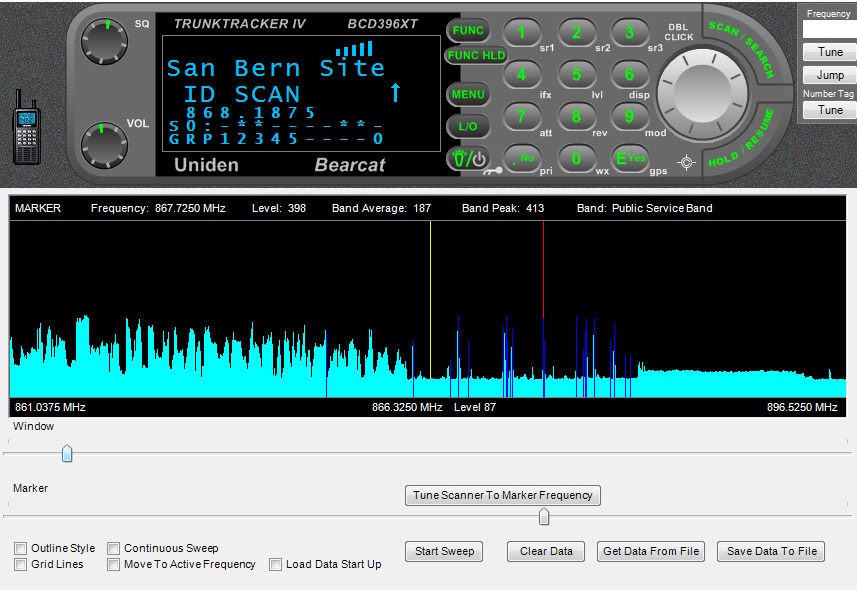
Task: Click the 'Band Peak: 413' readout
Action: click(503, 208)
